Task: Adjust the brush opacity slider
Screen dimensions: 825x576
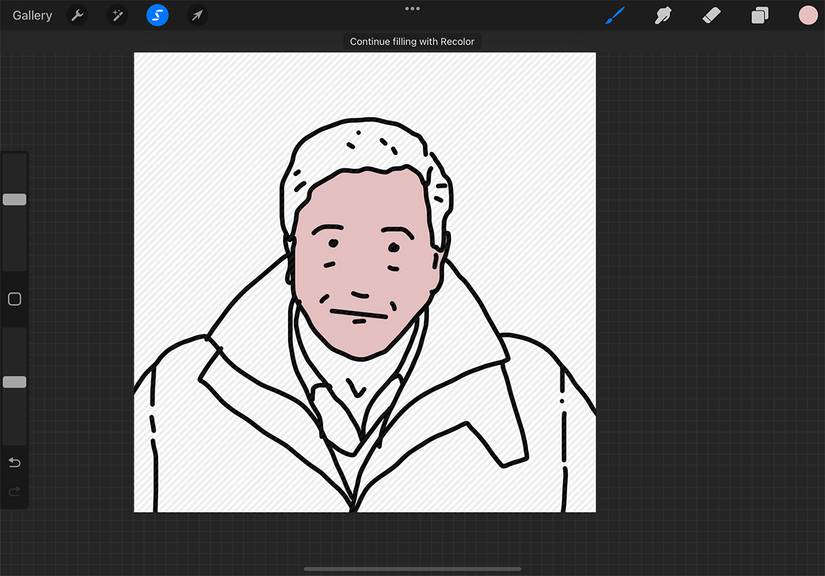Action: pyautogui.click(x=14, y=381)
